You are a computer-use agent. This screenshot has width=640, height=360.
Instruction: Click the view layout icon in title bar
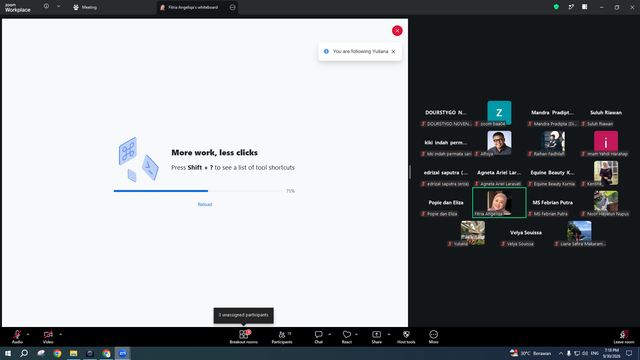click(585, 7)
